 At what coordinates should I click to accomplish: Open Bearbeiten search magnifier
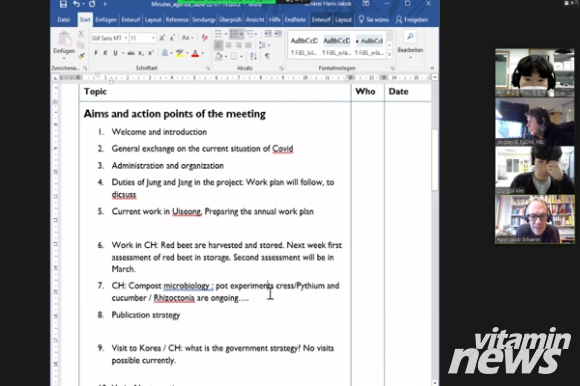pyautogui.click(x=410, y=37)
